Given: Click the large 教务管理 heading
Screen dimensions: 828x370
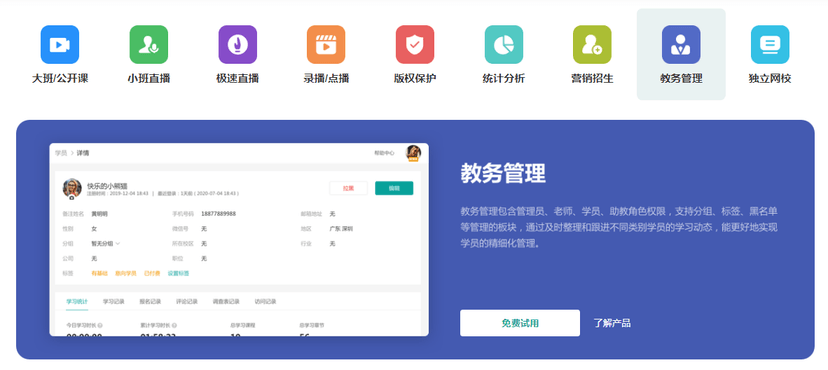Looking at the screenshot, I should tap(503, 173).
